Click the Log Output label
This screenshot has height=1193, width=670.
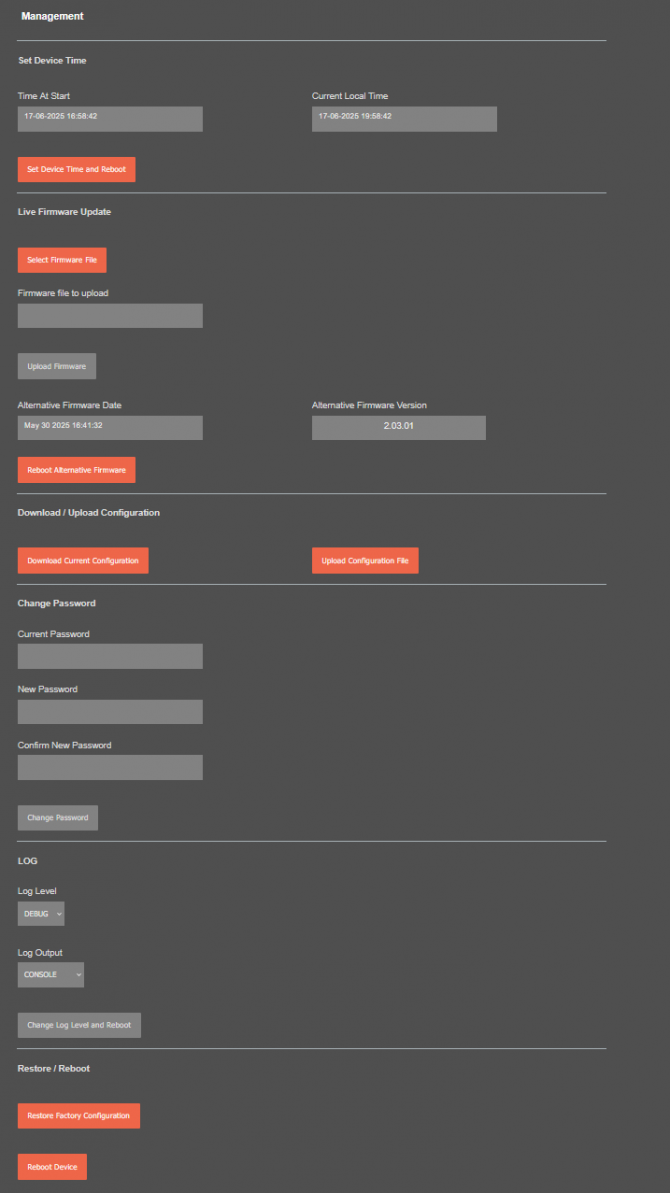(x=40, y=952)
